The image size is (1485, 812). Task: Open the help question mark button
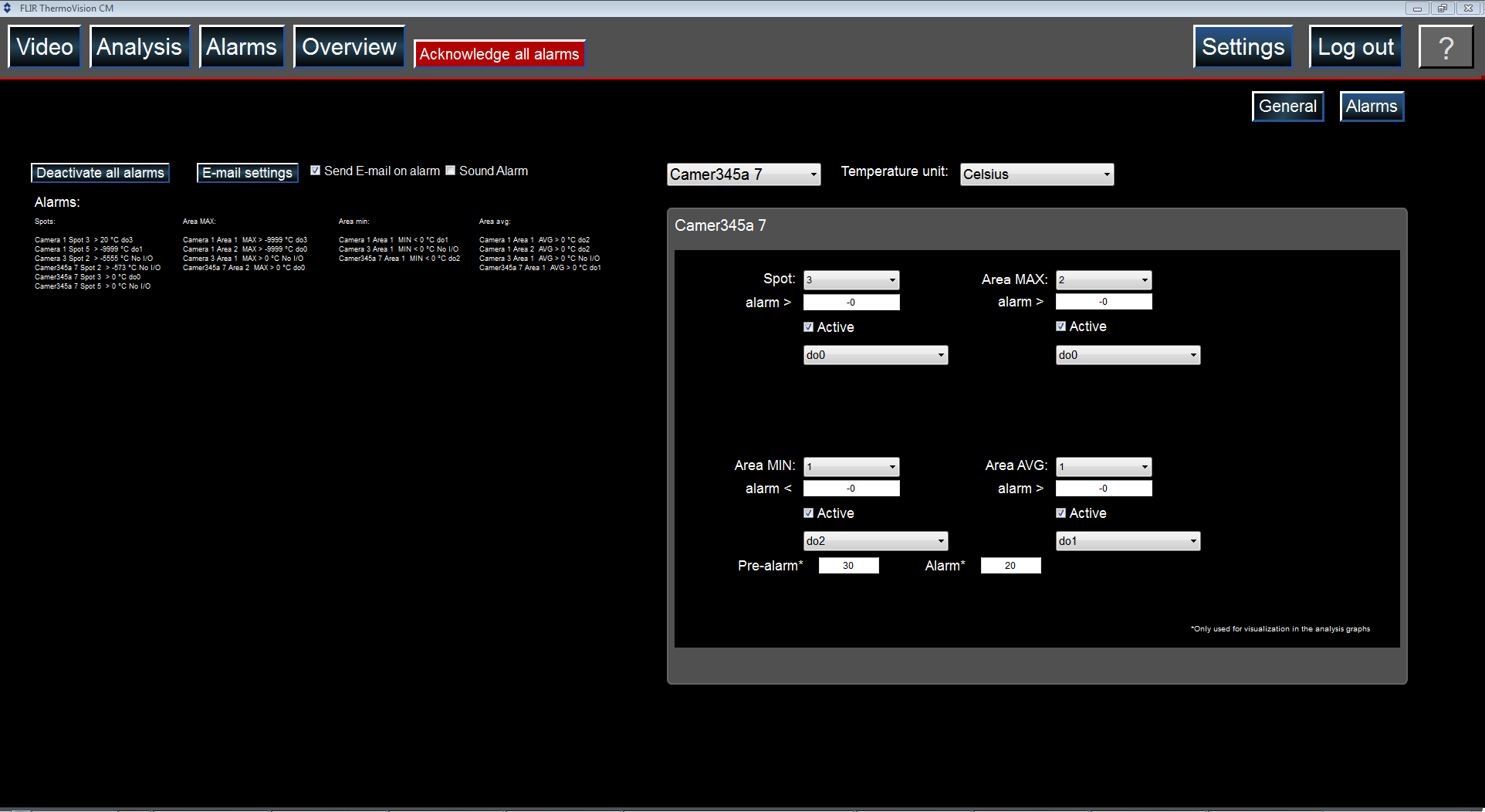[x=1446, y=47]
